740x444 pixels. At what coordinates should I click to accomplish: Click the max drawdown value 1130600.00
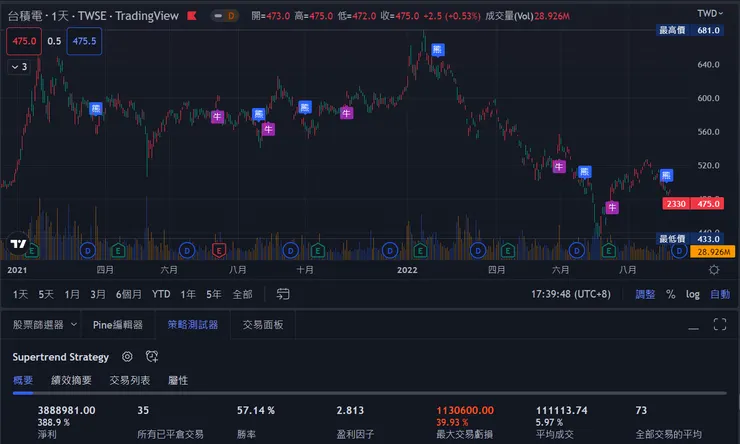465,410
